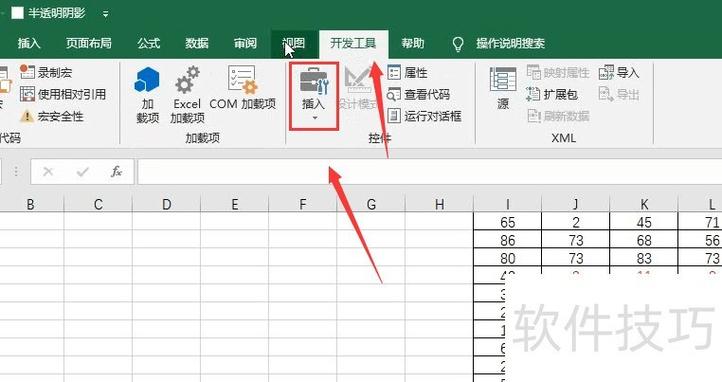The width and height of the screenshot is (722, 382).
Task: Click the fx insert function button
Action: (116, 172)
